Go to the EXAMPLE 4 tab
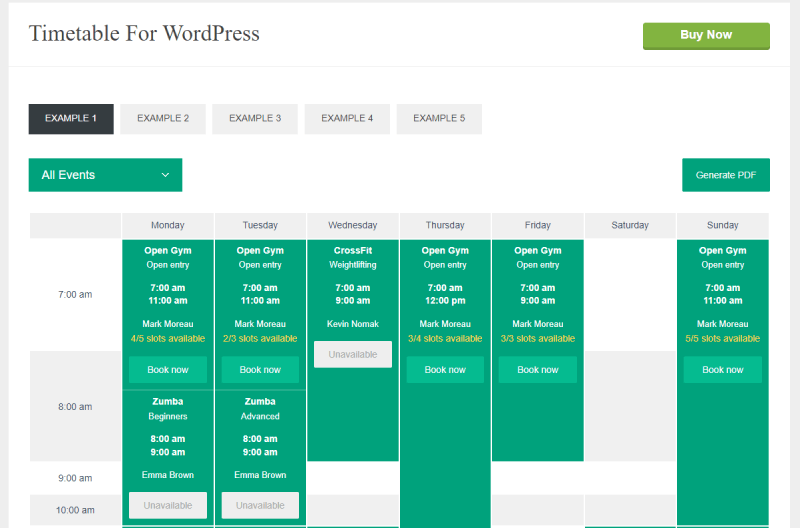Screen dimensions: 800x528 coord(347,118)
